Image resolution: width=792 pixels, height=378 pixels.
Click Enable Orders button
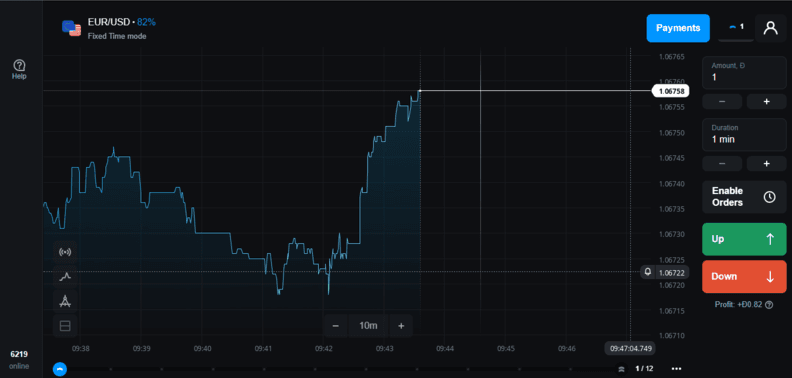tap(744, 197)
